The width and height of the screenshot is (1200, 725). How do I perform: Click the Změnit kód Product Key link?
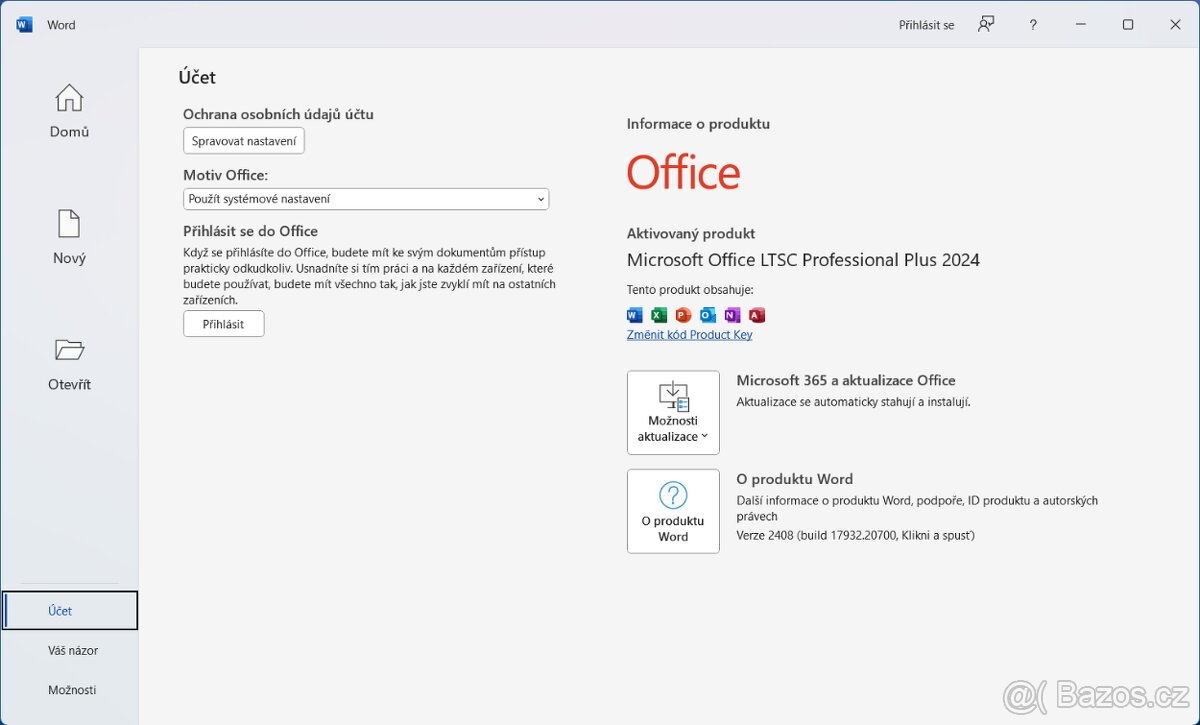pyautogui.click(x=689, y=335)
